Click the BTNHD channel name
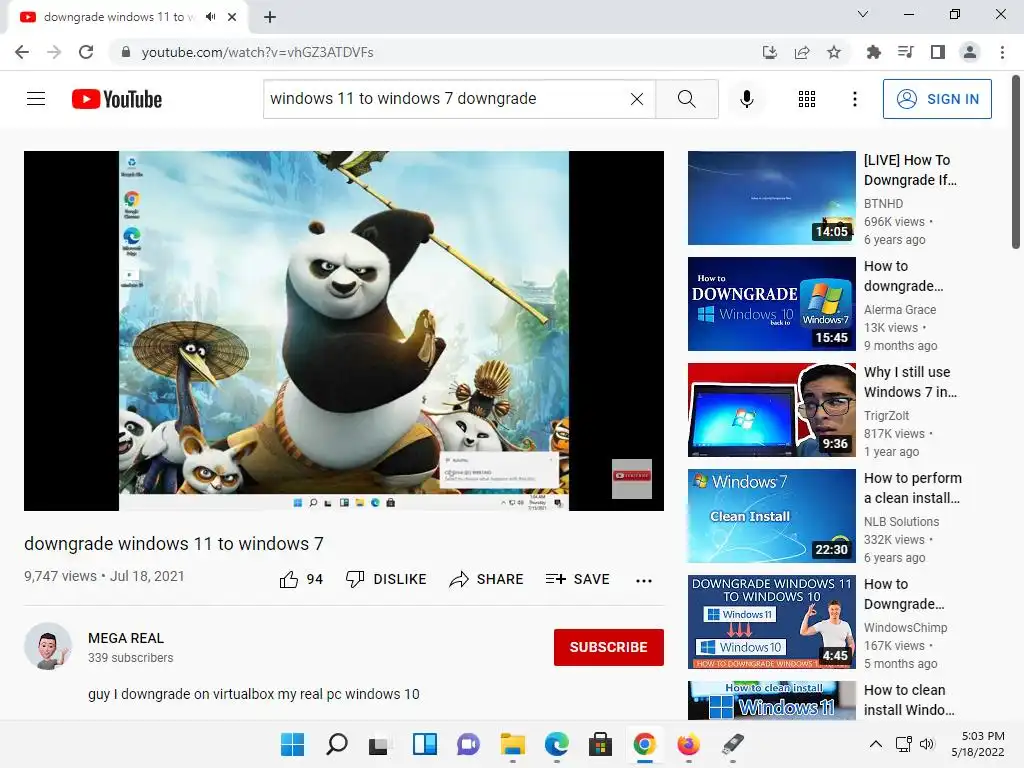 click(x=883, y=204)
